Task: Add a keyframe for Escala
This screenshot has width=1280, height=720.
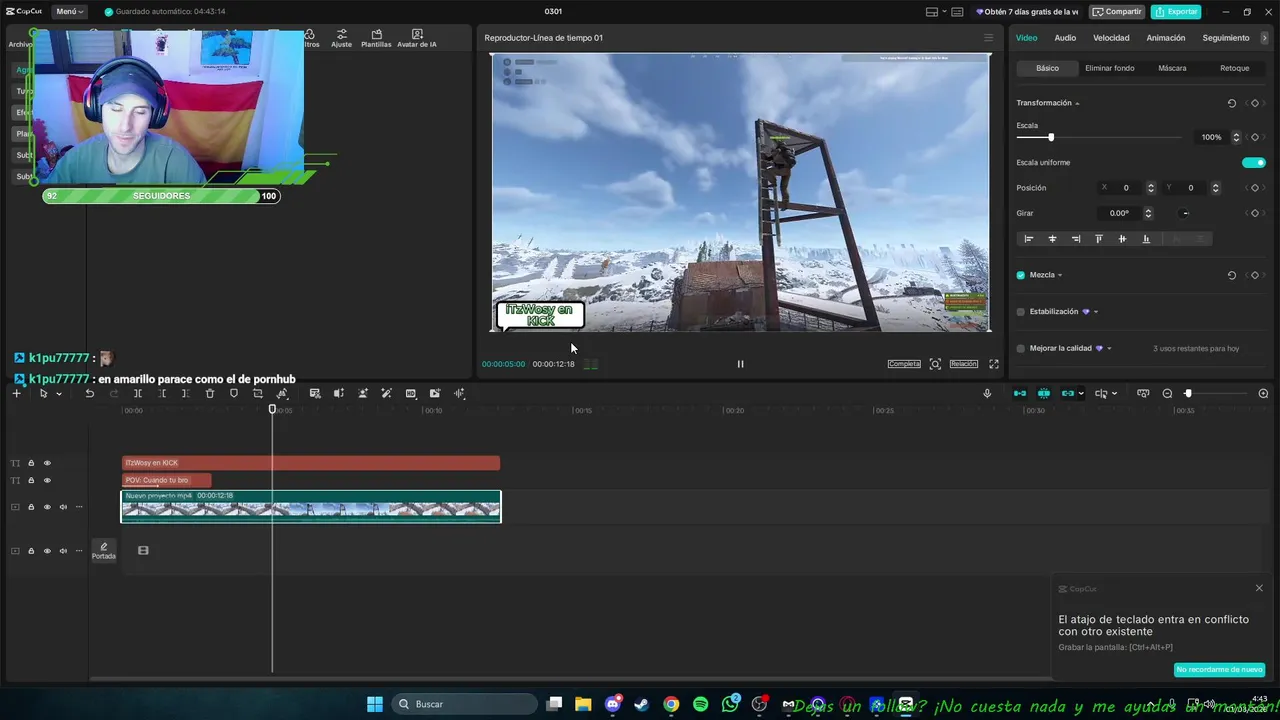Action: click(x=1255, y=137)
